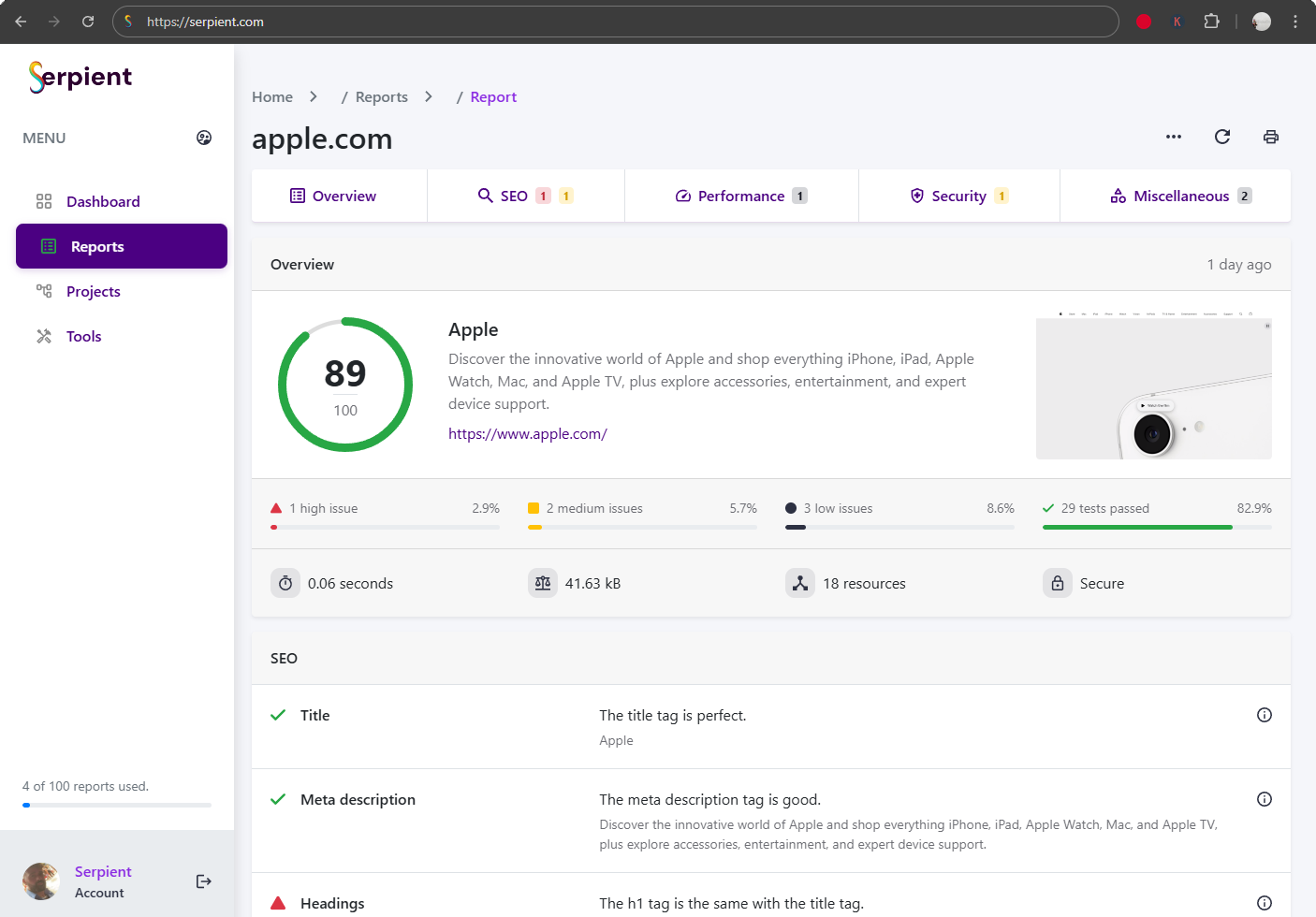Click the Reports list icon in sidebar

pyautogui.click(x=49, y=246)
